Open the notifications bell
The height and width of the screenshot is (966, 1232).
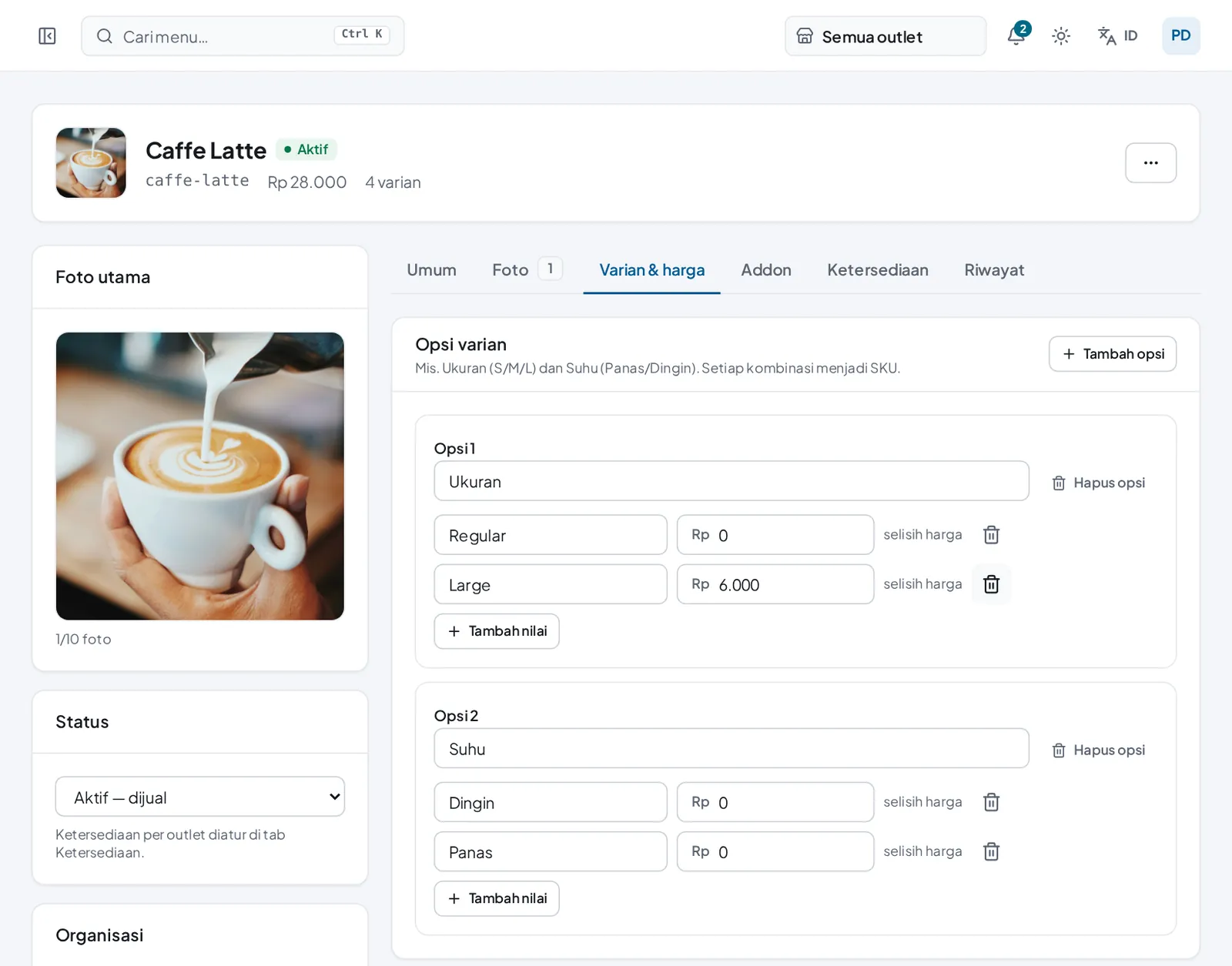[x=1017, y=35]
